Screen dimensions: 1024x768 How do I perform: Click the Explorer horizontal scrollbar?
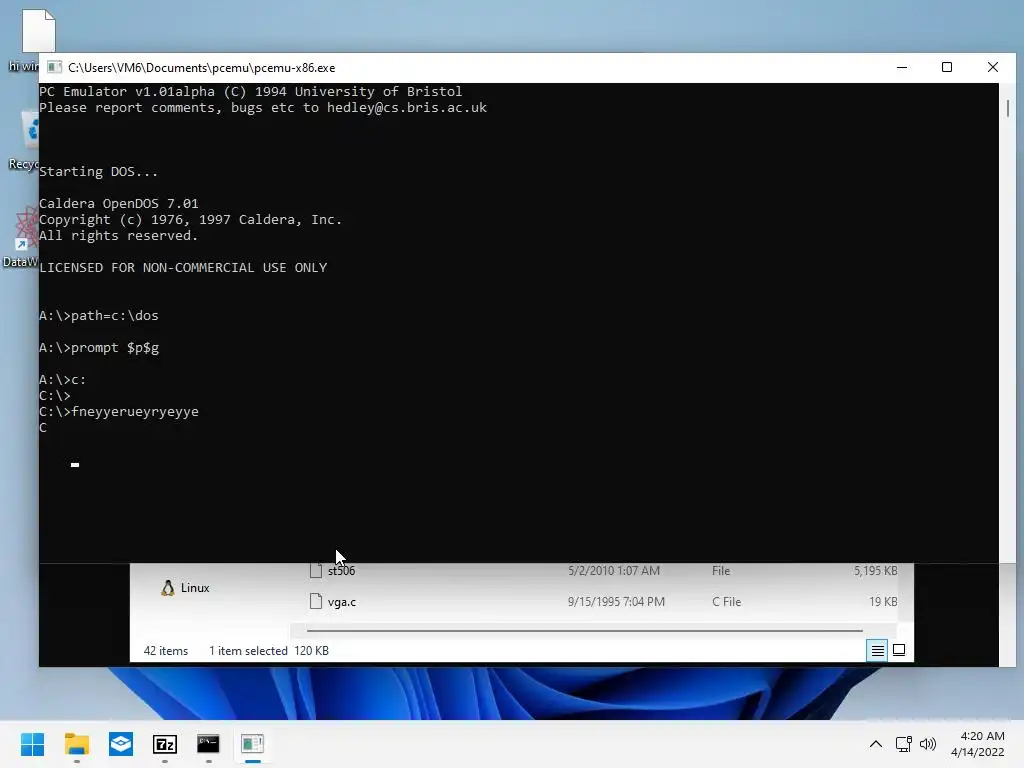584,631
